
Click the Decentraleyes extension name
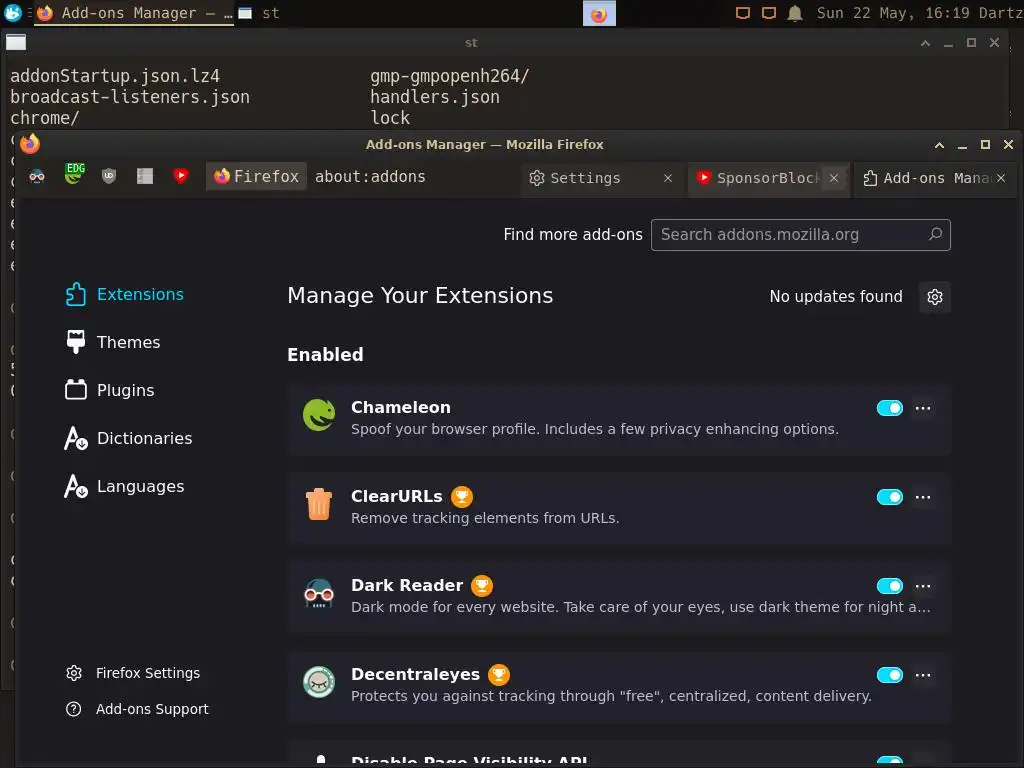(415, 674)
